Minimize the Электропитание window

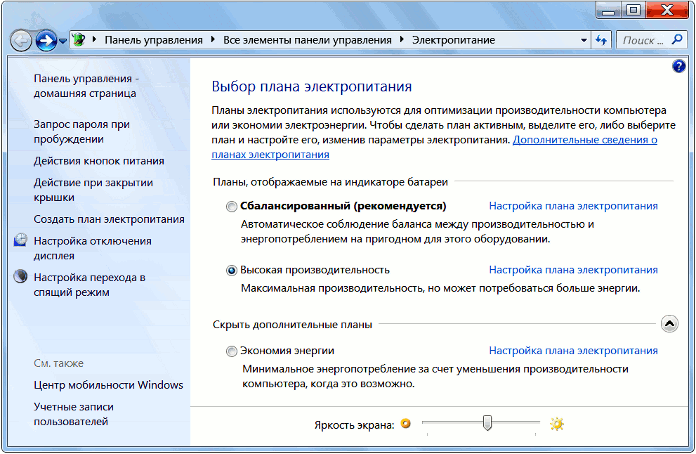tap(609, 10)
